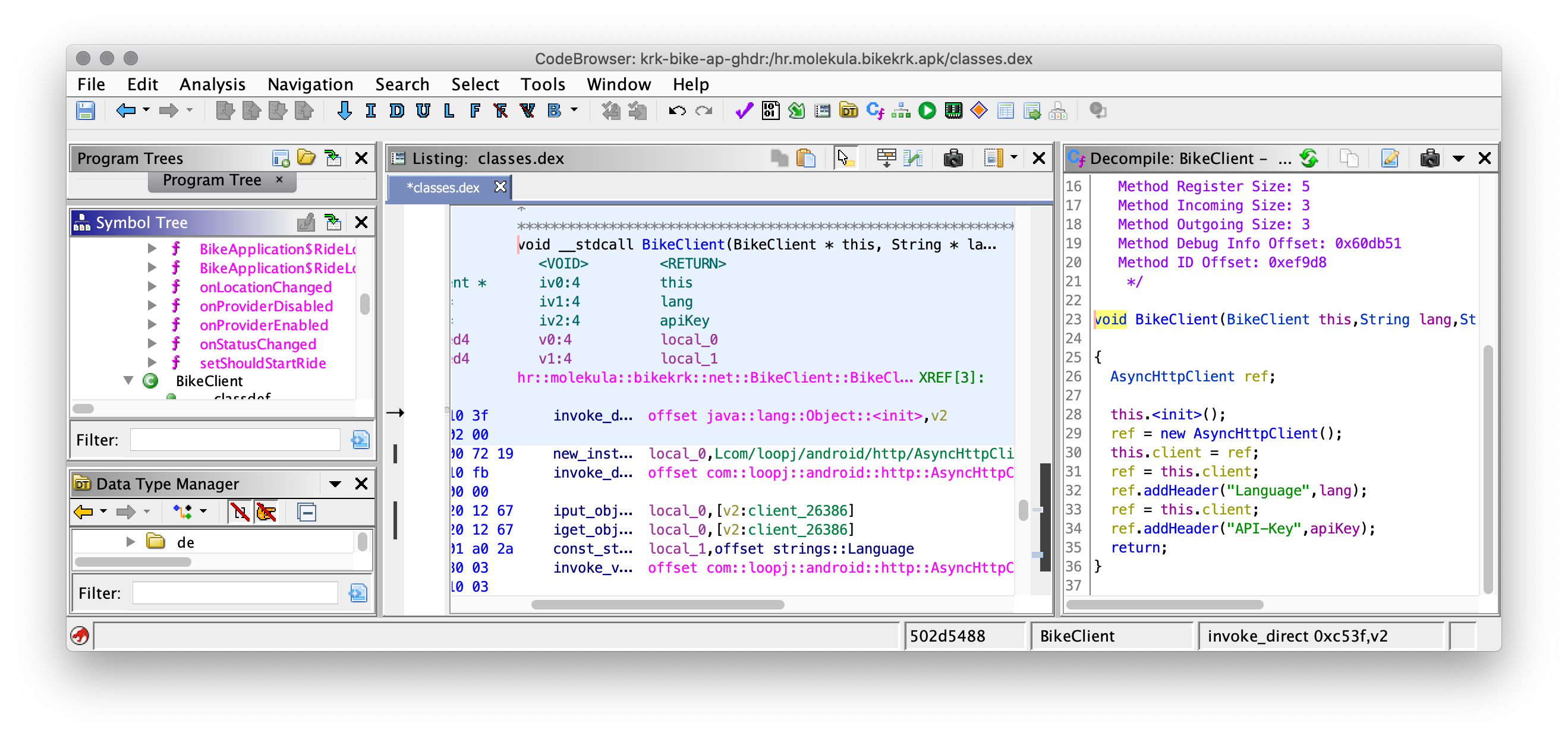Click the orange diamond toolbar icon

[x=980, y=110]
